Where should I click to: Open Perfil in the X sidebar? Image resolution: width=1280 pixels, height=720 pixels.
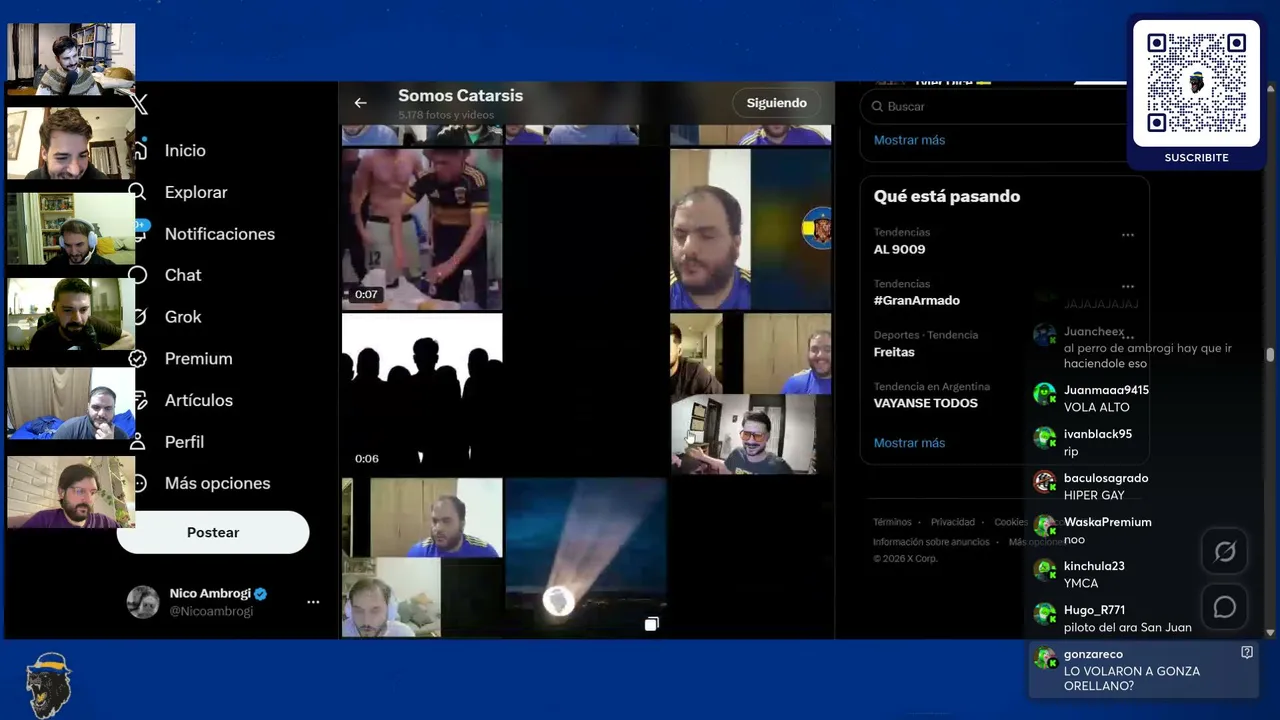coord(184,442)
